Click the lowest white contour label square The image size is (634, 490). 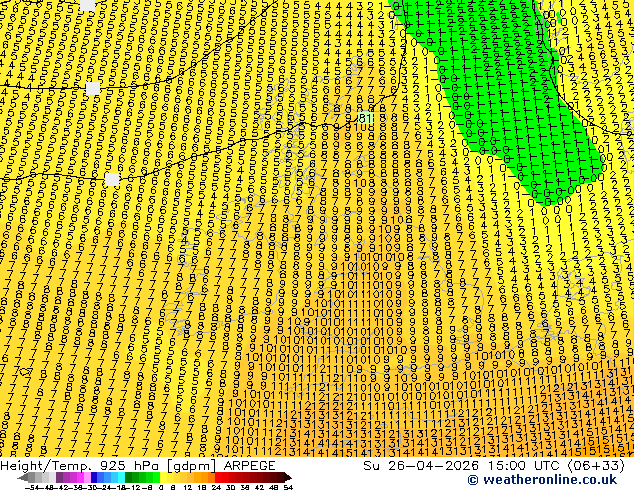pyautogui.click(x=112, y=179)
